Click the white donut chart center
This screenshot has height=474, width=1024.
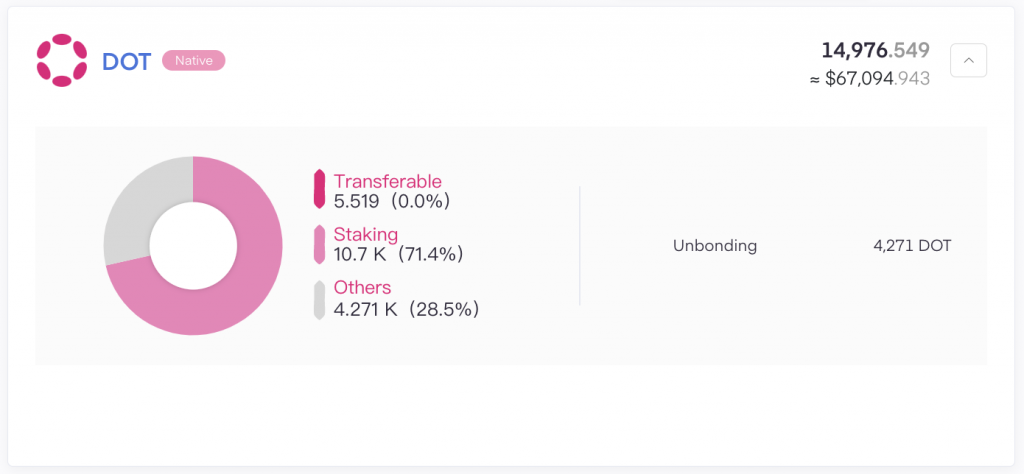pos(193,245)
